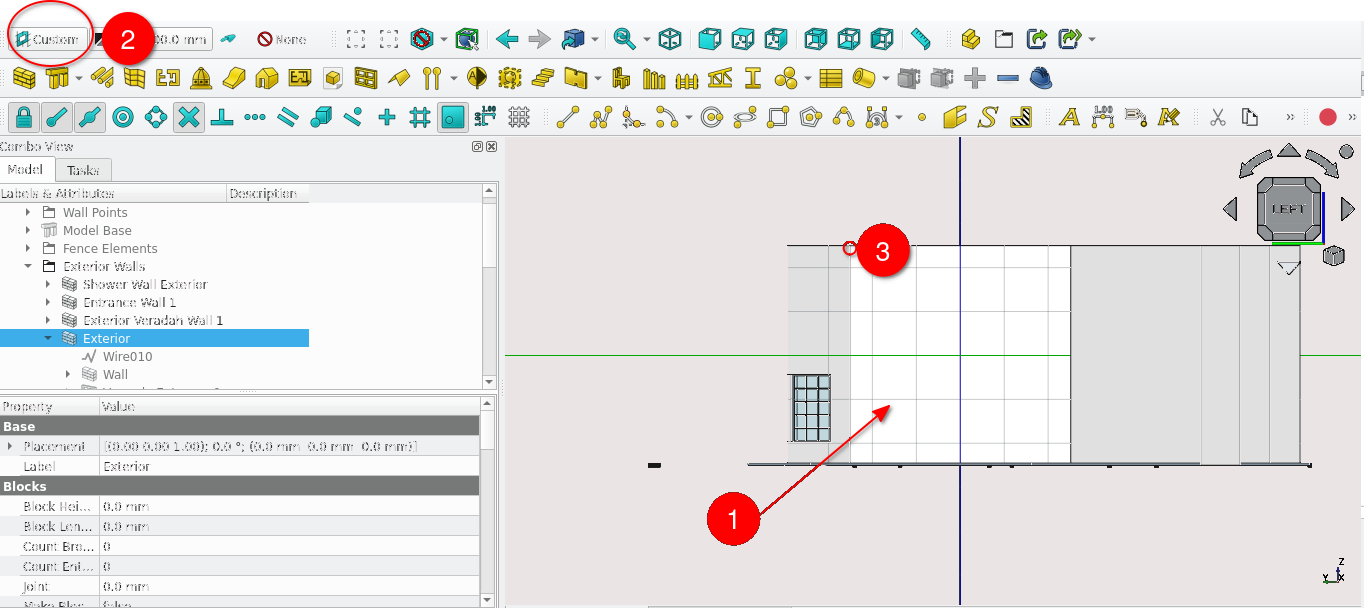Open the Measure distance ruler tool
1364x608 pixels.
click(x=921, y=39)
